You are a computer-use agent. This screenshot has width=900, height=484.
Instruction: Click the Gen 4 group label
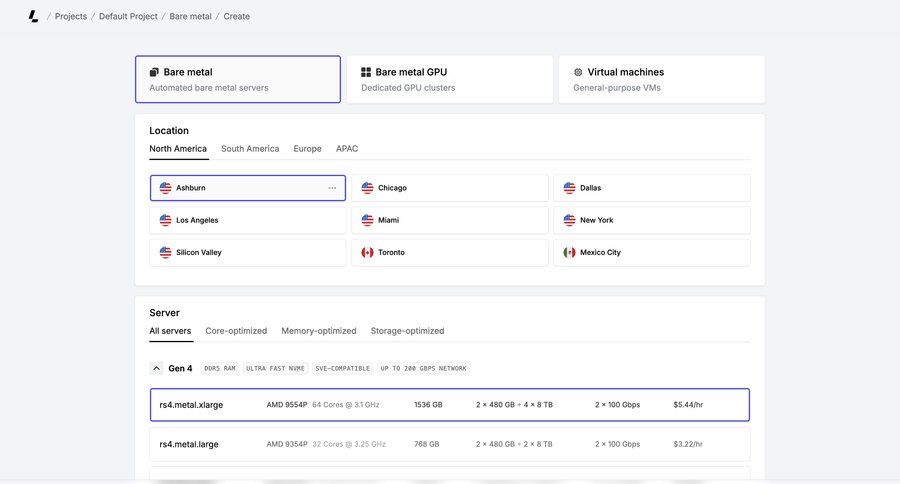180,369
